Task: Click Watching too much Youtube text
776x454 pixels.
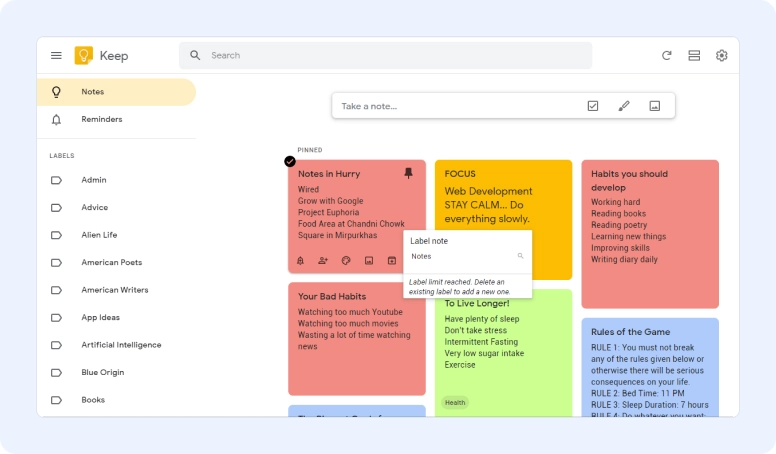Action: point(350,312)
